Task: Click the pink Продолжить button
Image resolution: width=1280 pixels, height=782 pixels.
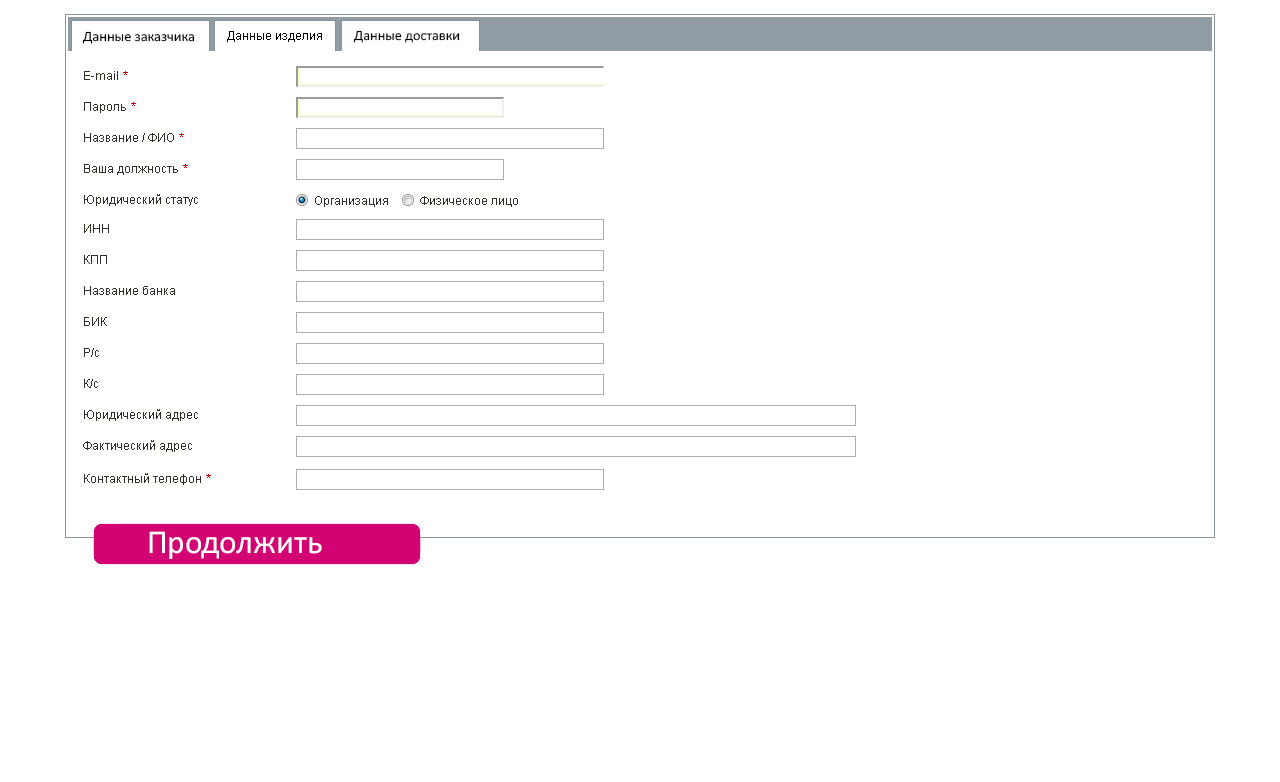Action: tap(257, 544)
